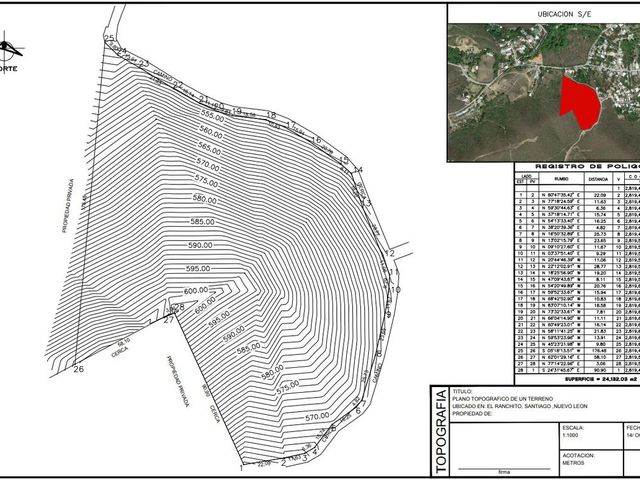Click vertex number 1 at bottom boundary

[x=241, y=468]
